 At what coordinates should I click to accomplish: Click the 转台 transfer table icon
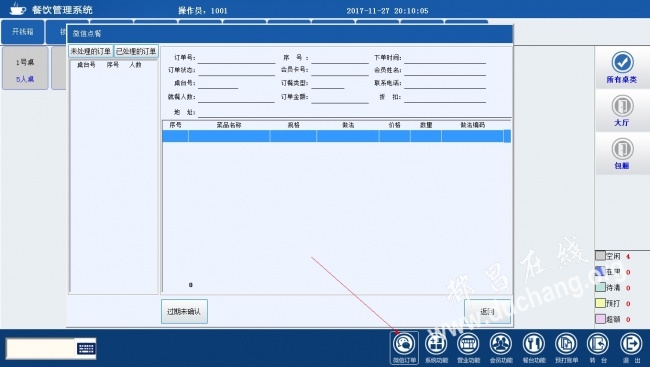[x=598, y=348]
